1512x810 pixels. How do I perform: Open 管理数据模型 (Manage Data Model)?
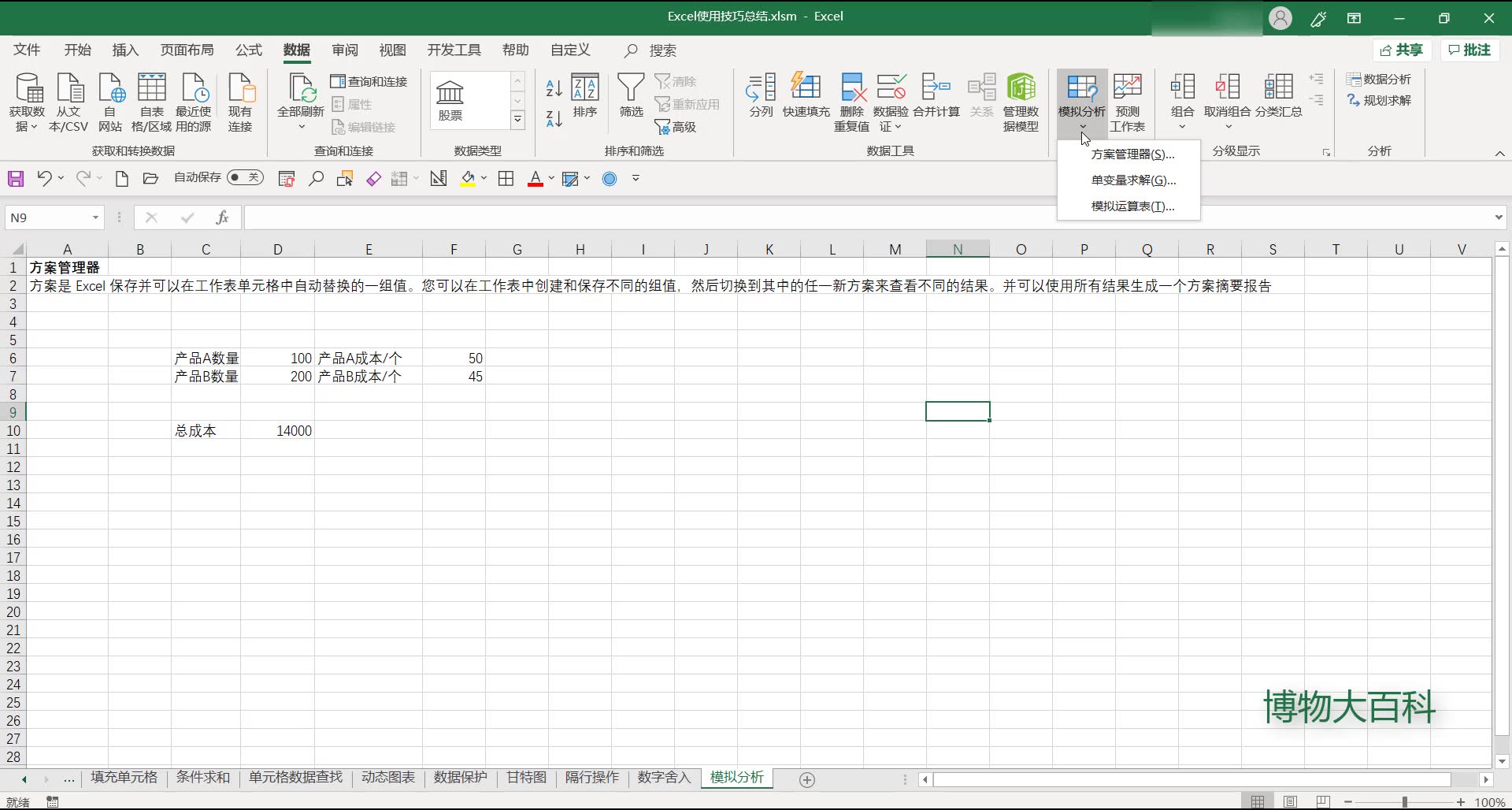[1021, 102]
